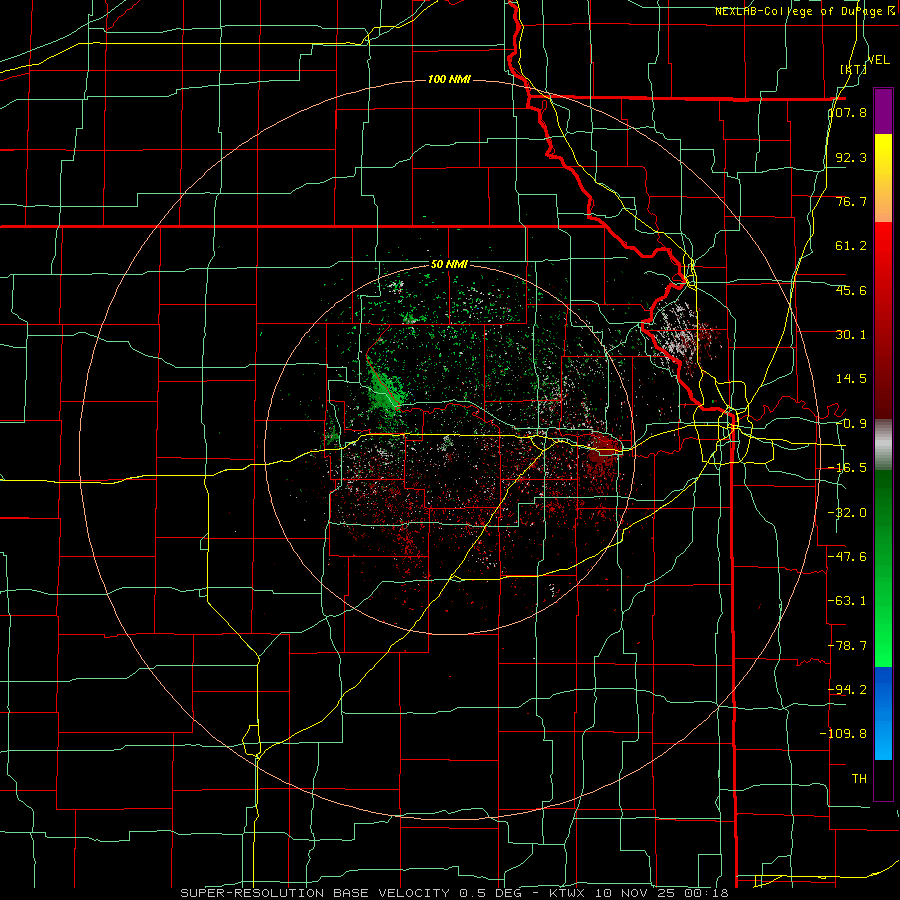
Task: Pick the blue segment of the color bar
Action: pos(883,713)
